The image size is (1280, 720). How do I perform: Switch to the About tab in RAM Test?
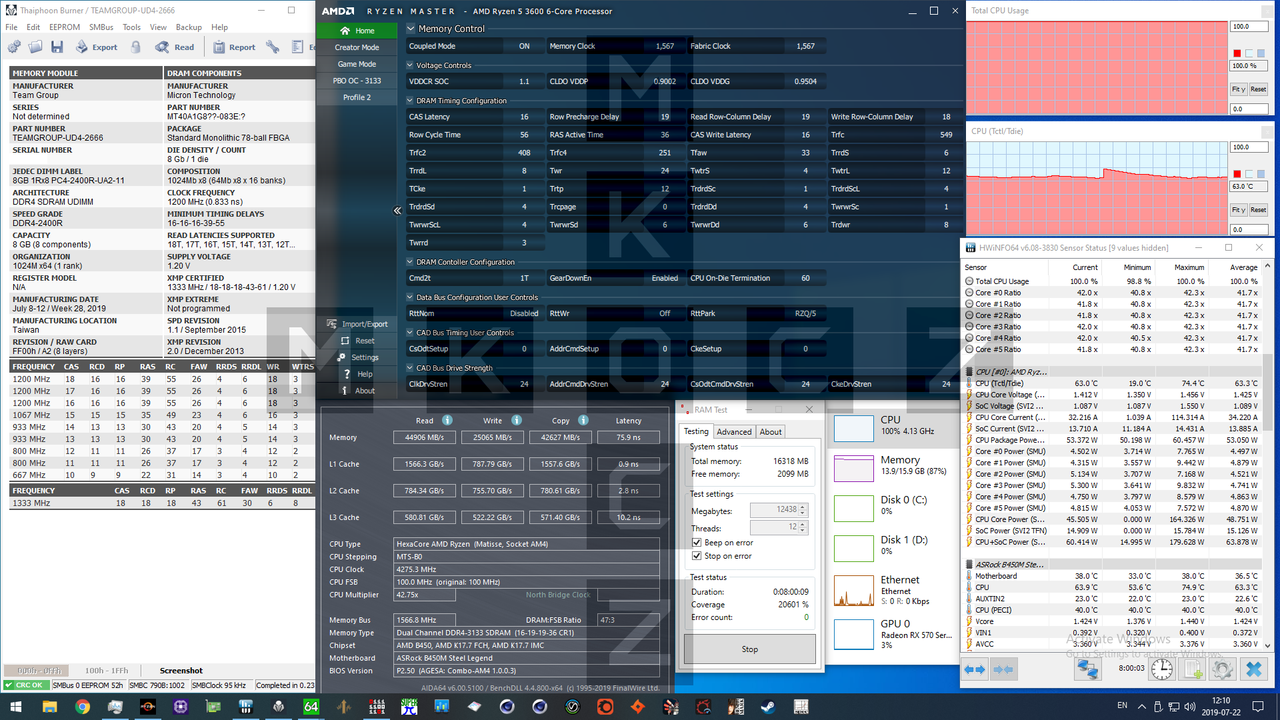770,432
